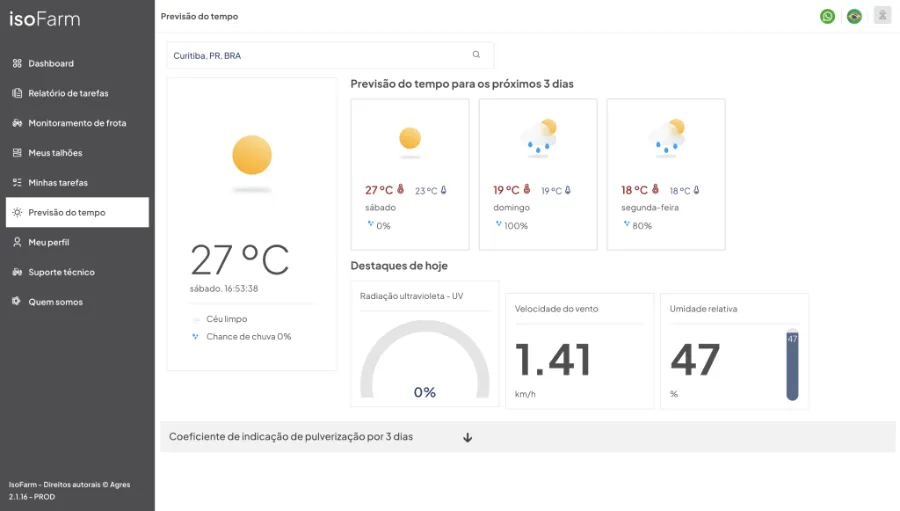Click the version text 2.1.16 - PROD
900x511 pixels.
[32, 497]
